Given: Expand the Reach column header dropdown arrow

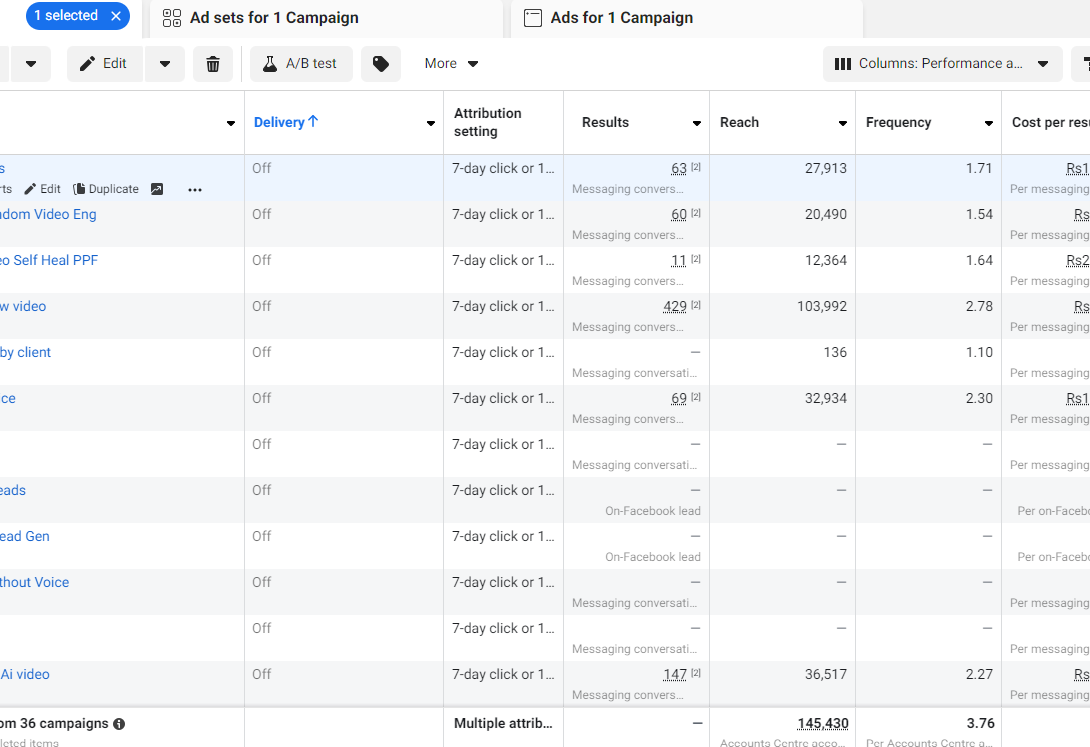Looking at the screenshot, I should [843, 123].
